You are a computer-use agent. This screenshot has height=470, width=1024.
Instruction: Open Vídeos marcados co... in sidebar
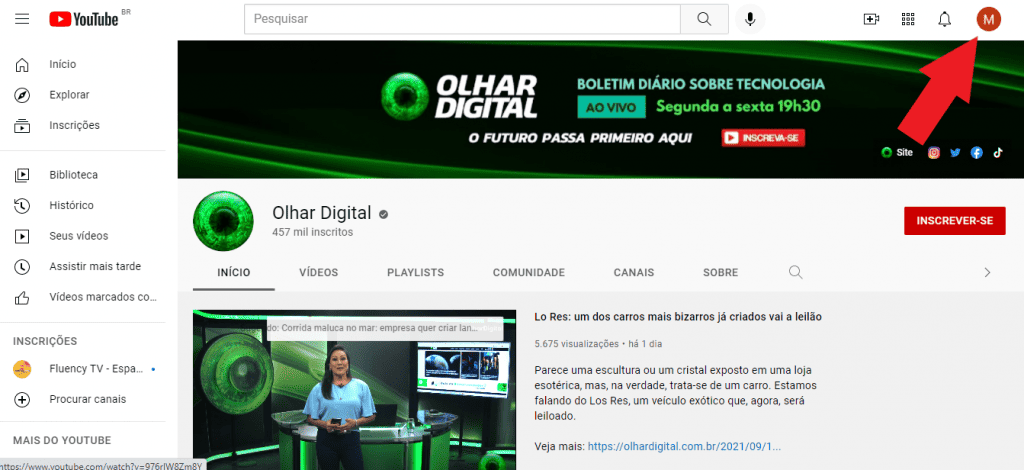[x=103, y=297]
